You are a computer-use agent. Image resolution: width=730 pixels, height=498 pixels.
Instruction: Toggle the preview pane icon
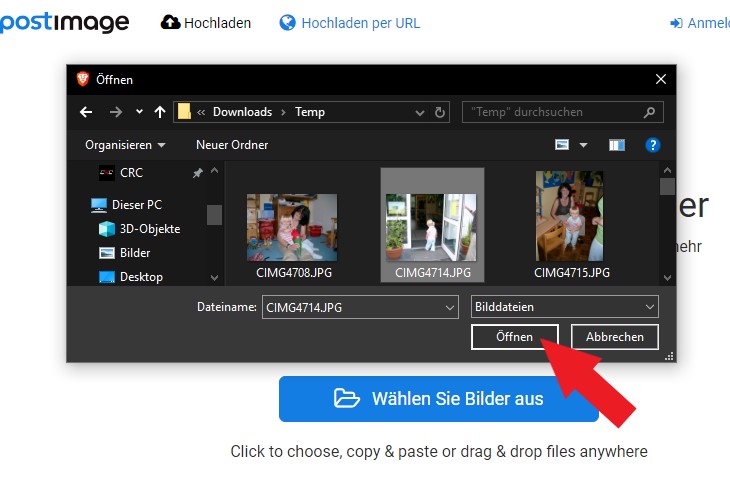click(x=616, y=145)
